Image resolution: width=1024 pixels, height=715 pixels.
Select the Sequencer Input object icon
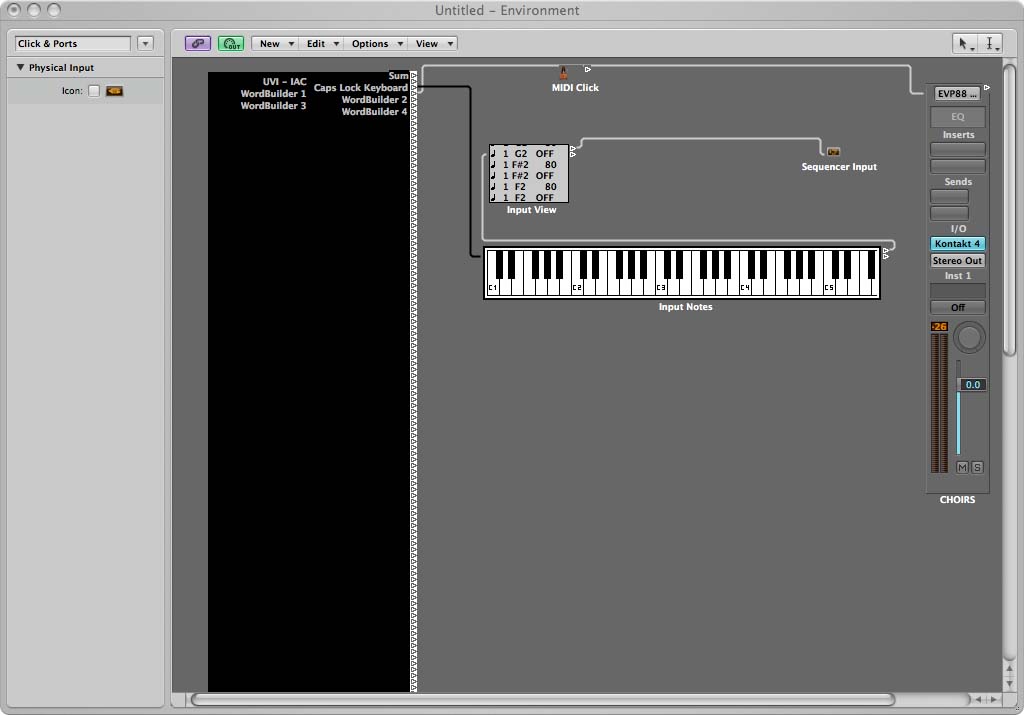tap(834, 152)
